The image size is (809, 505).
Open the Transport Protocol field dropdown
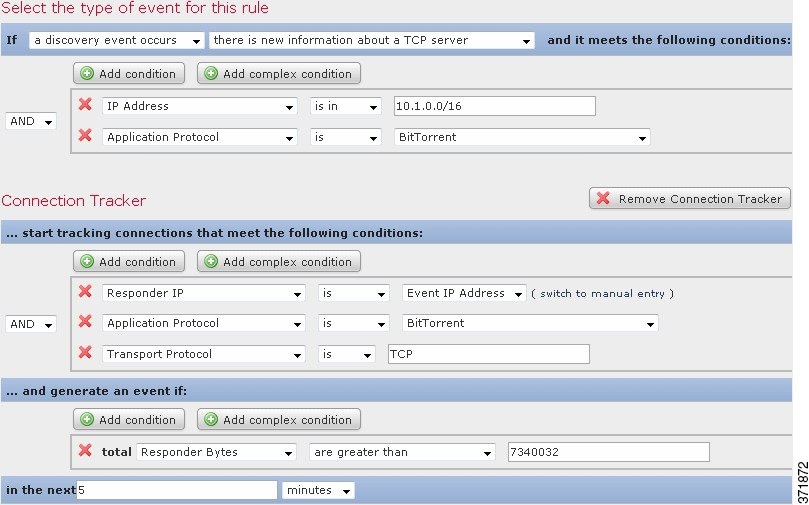point(204,354)
